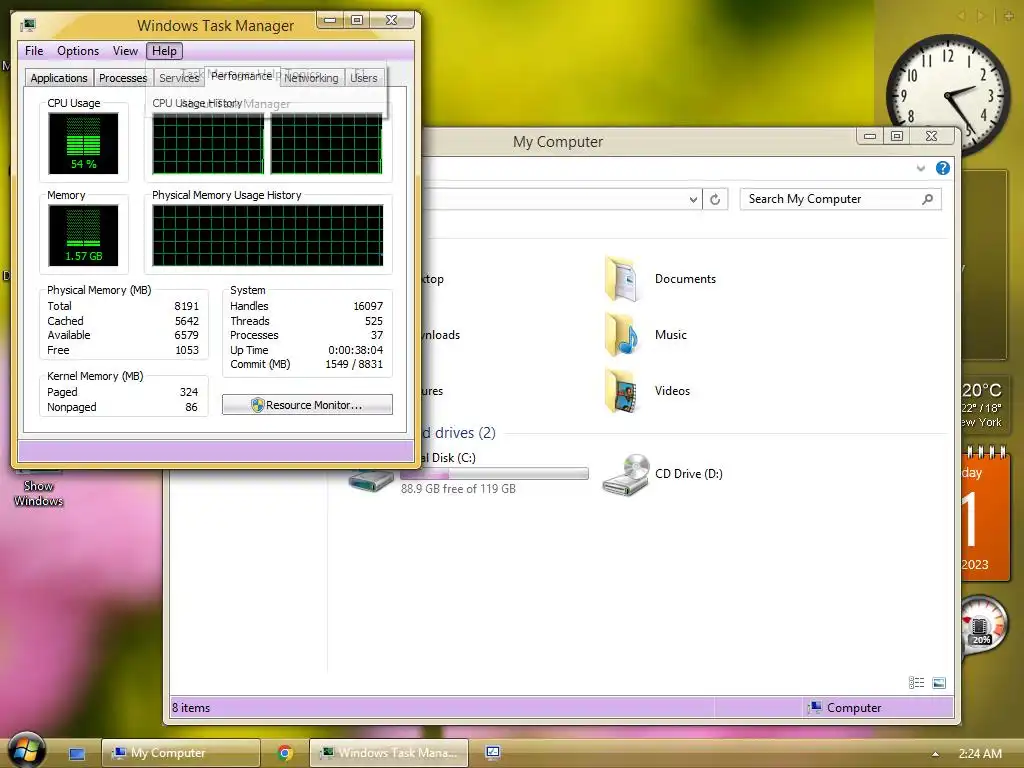Click the CPU Usage gauge showing 54%
The height and width of the screenshot is (768, 1024).
(x=83, y=143)
